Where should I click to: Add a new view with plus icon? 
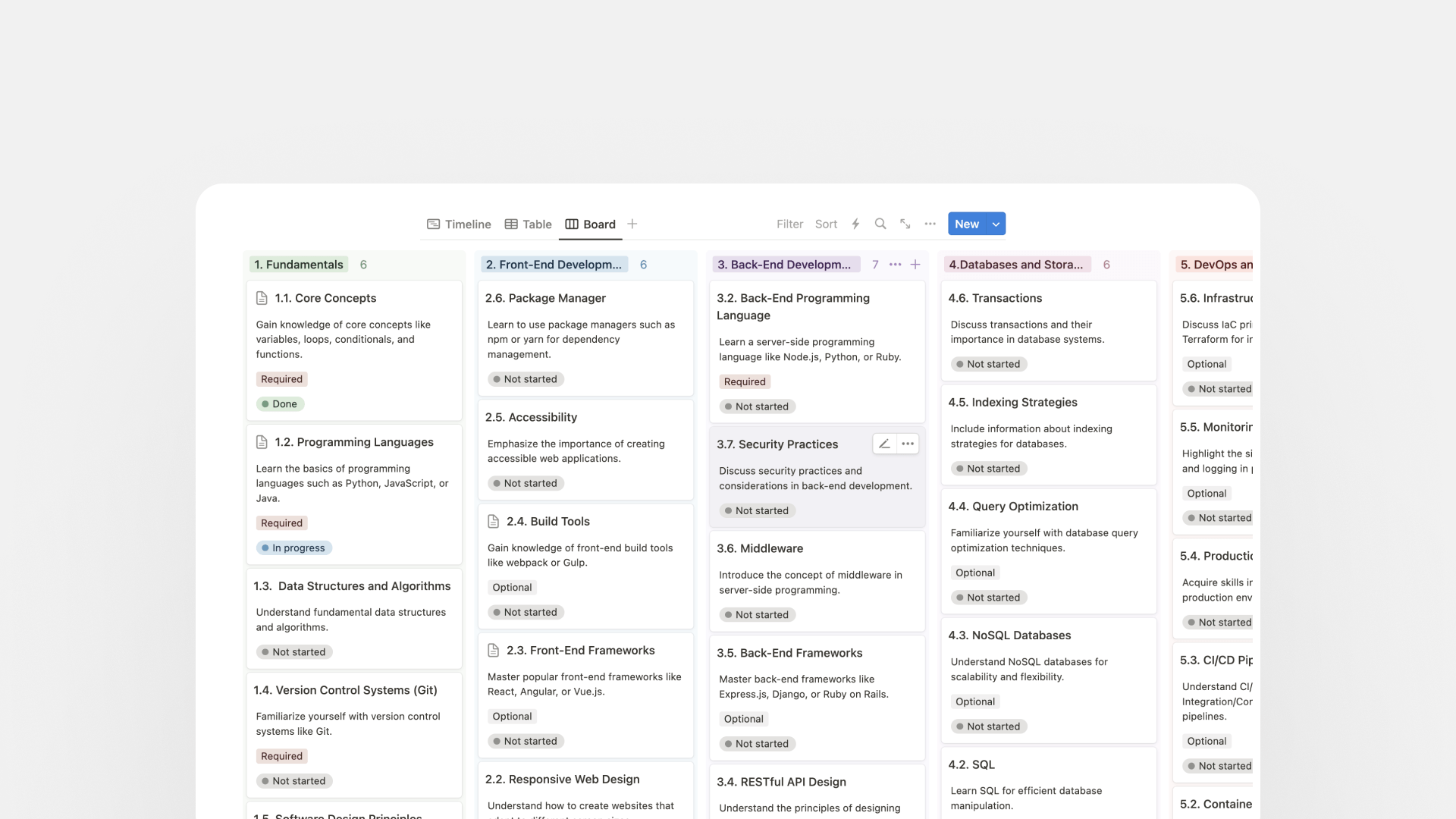632,224
